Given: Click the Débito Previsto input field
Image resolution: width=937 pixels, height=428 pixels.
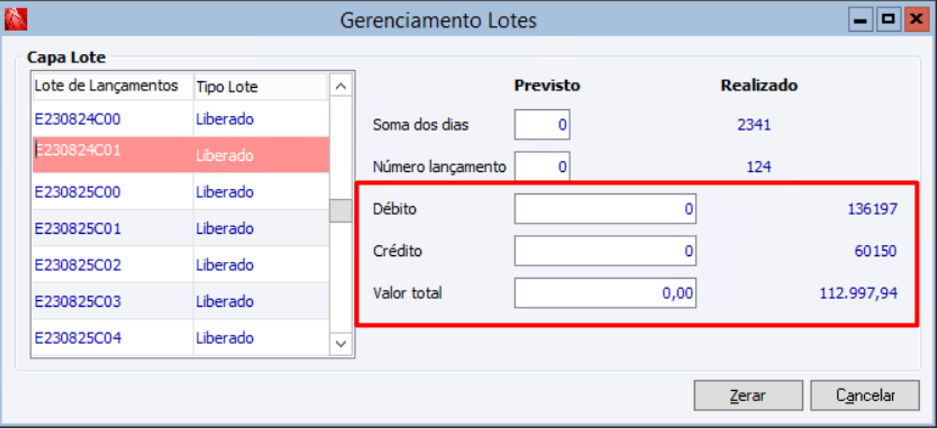Looking at the screenshot, I should click(x=605, y=209).
